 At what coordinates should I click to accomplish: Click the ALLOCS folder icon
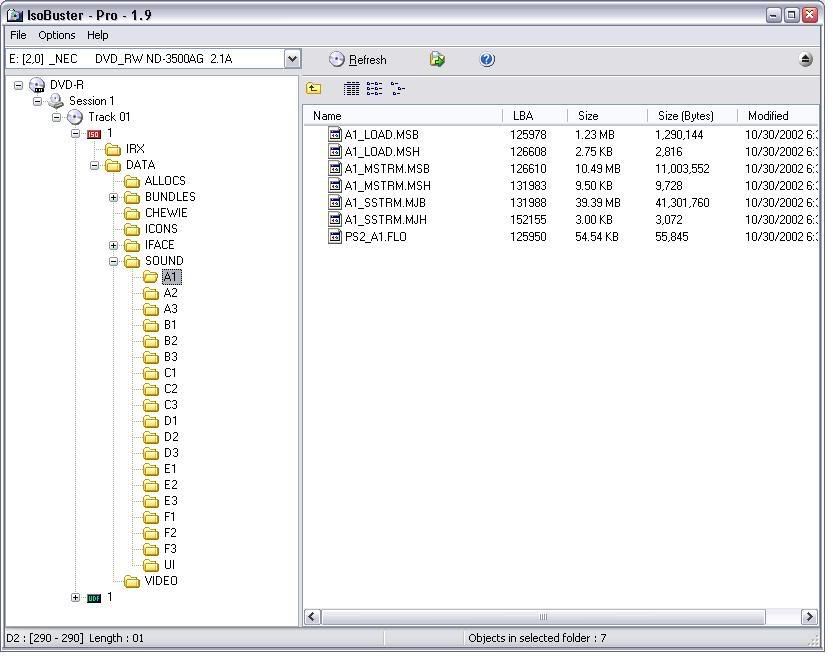click(x=132, y=181)
